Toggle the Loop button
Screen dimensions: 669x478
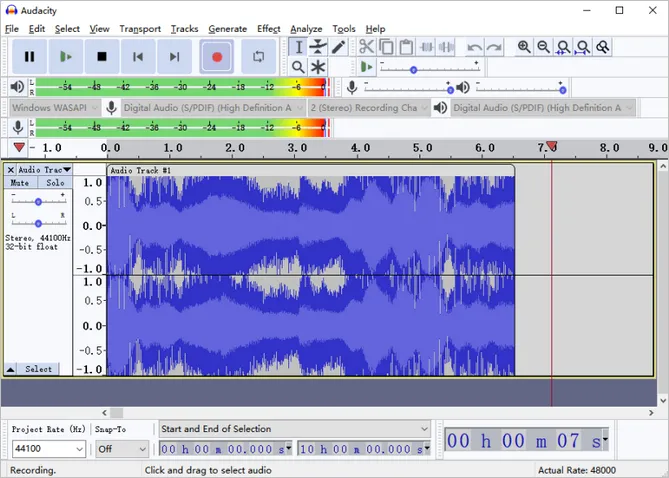tap(259, 56)
